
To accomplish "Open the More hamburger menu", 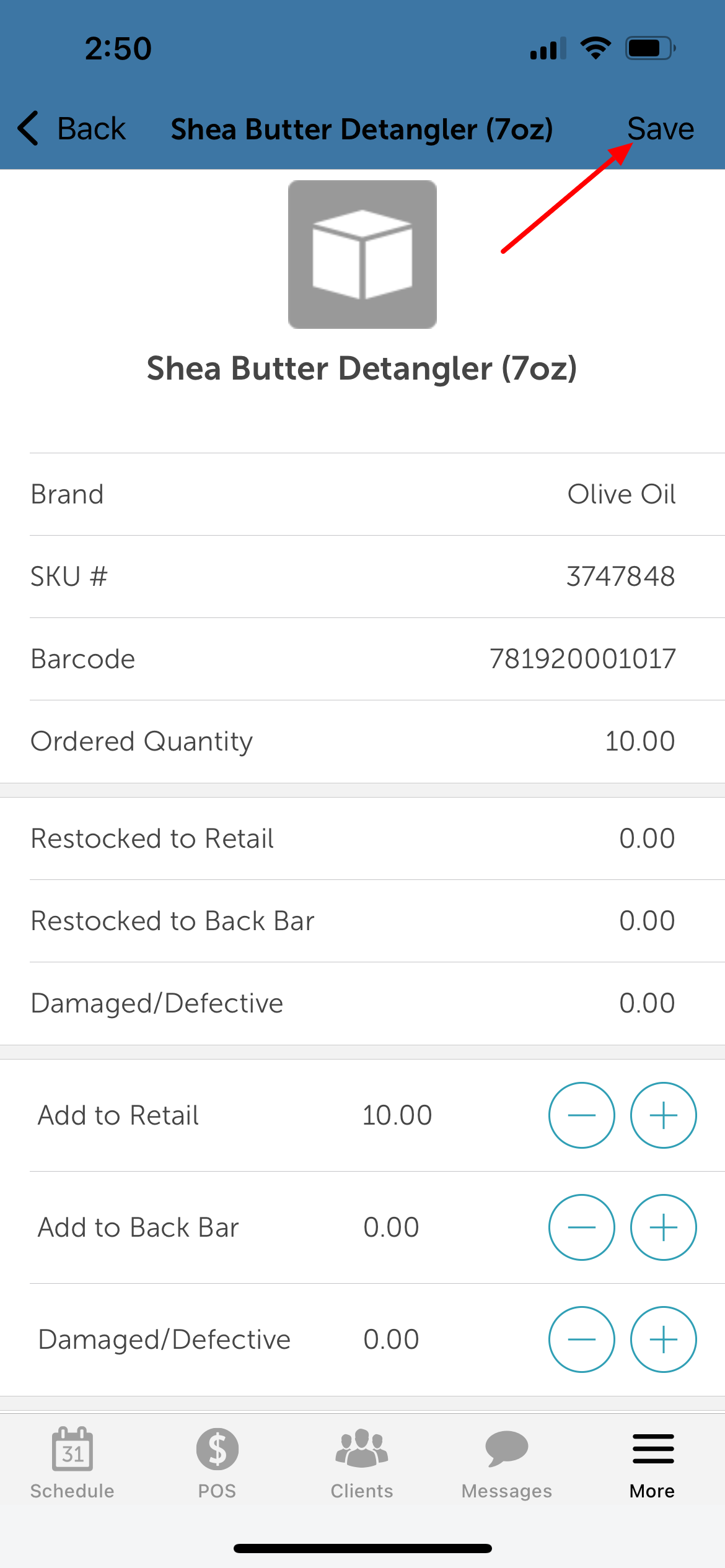I will tap(652, 1463).
